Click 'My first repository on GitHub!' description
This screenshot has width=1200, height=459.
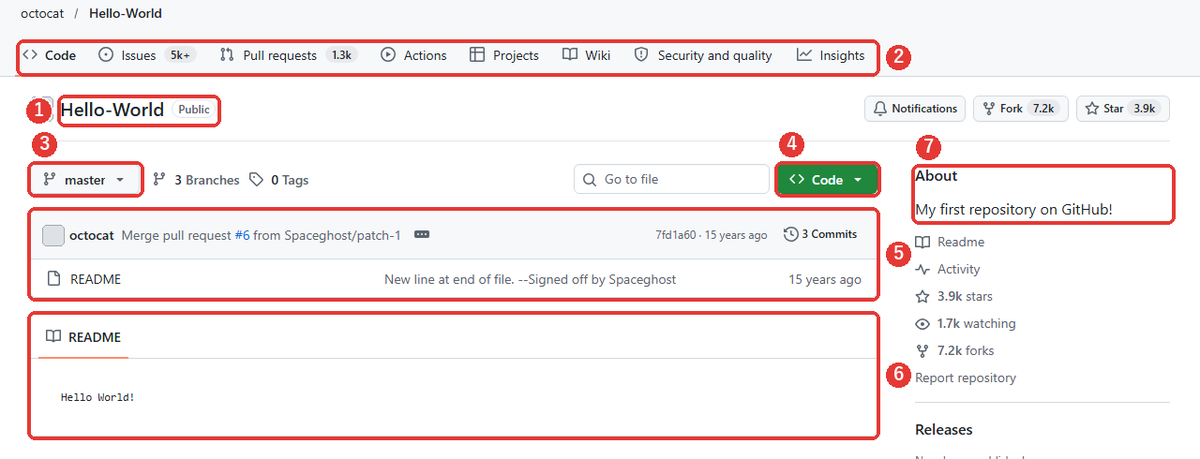point(1014,210)
